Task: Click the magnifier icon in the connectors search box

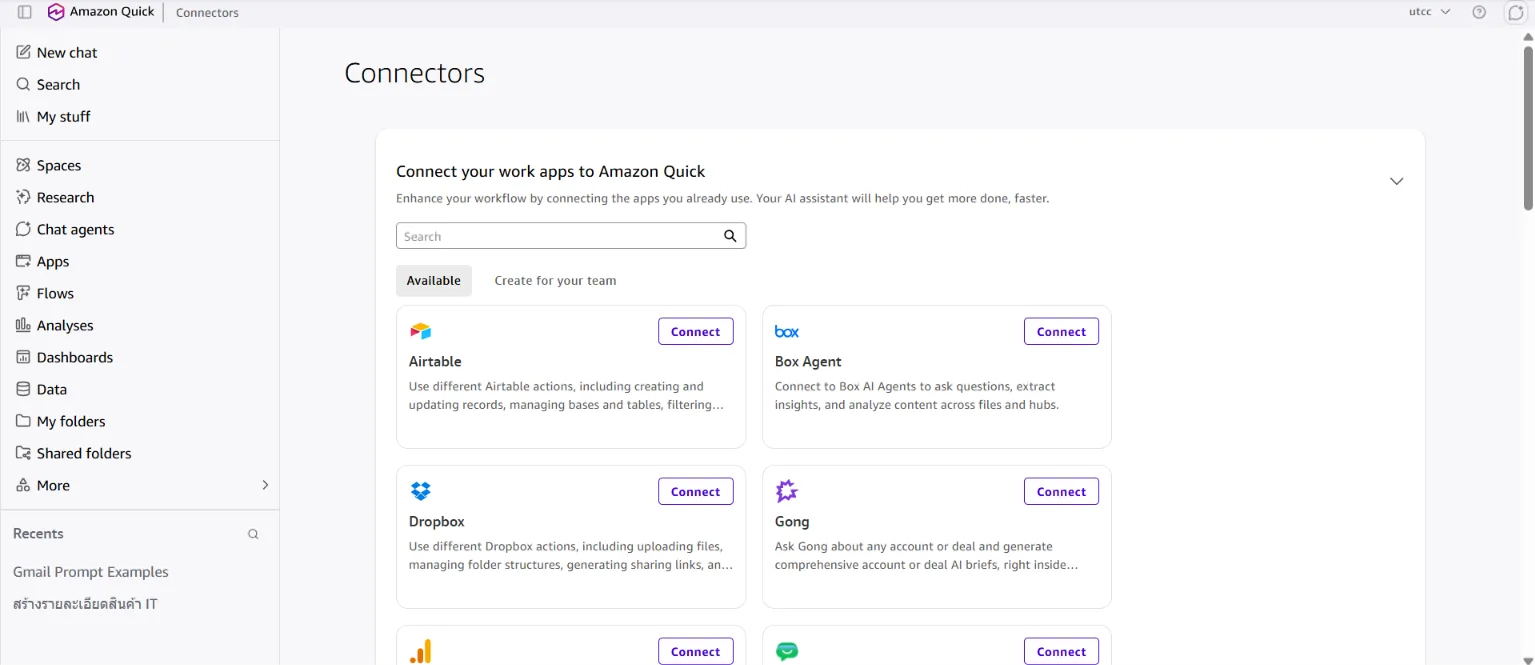Action: (x=730, y=236)
